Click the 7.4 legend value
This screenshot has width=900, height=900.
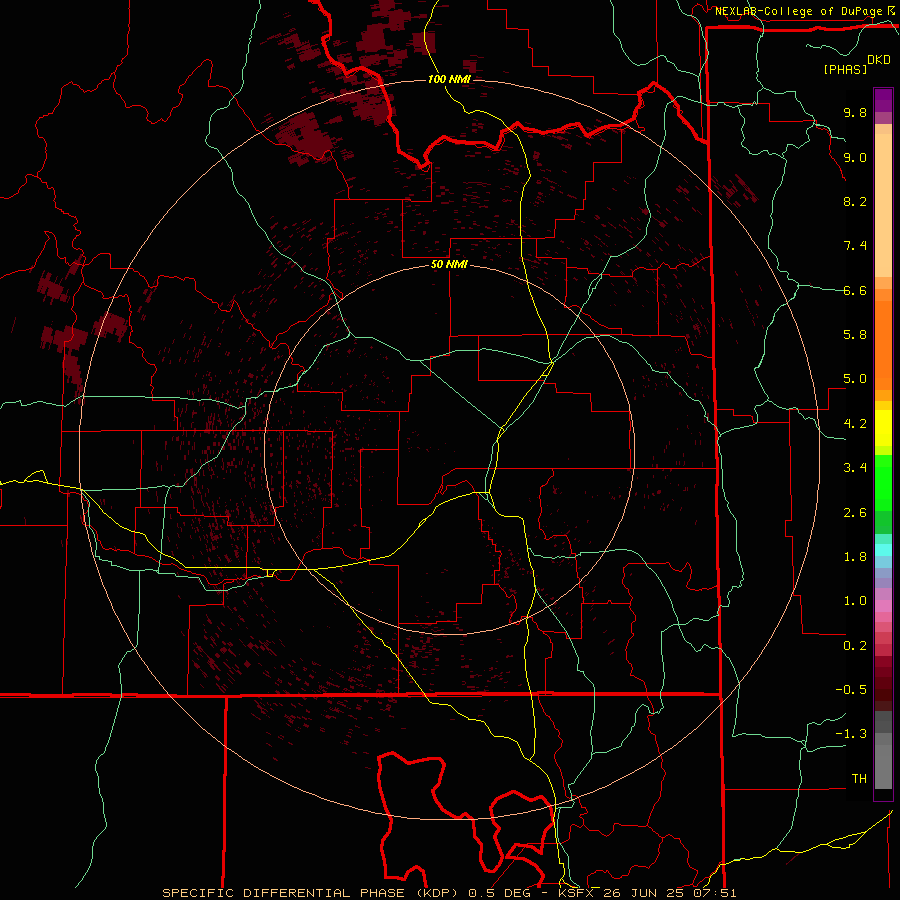[855, 246]
